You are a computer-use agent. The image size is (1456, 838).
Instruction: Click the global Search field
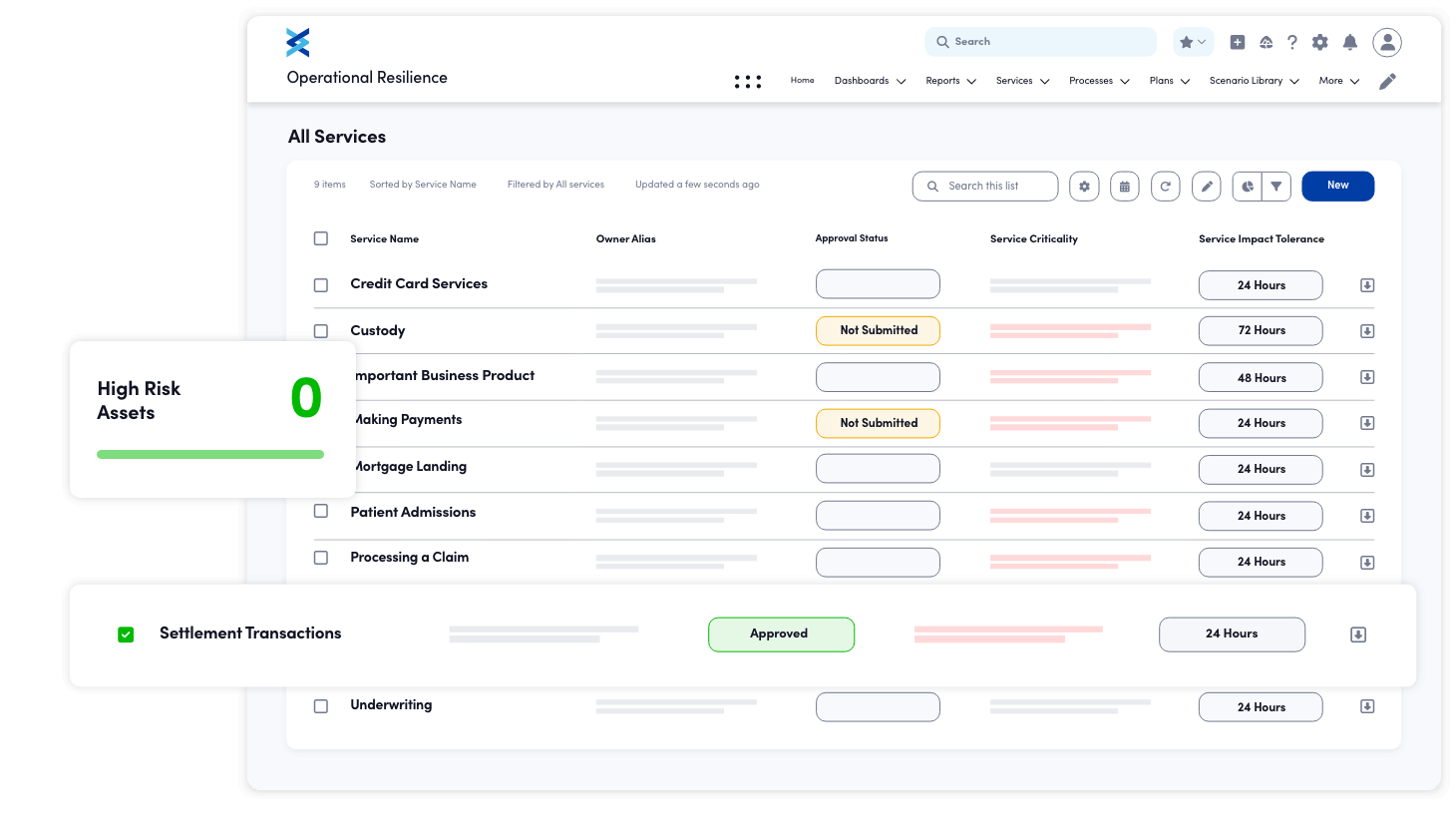pos(1040,42)
